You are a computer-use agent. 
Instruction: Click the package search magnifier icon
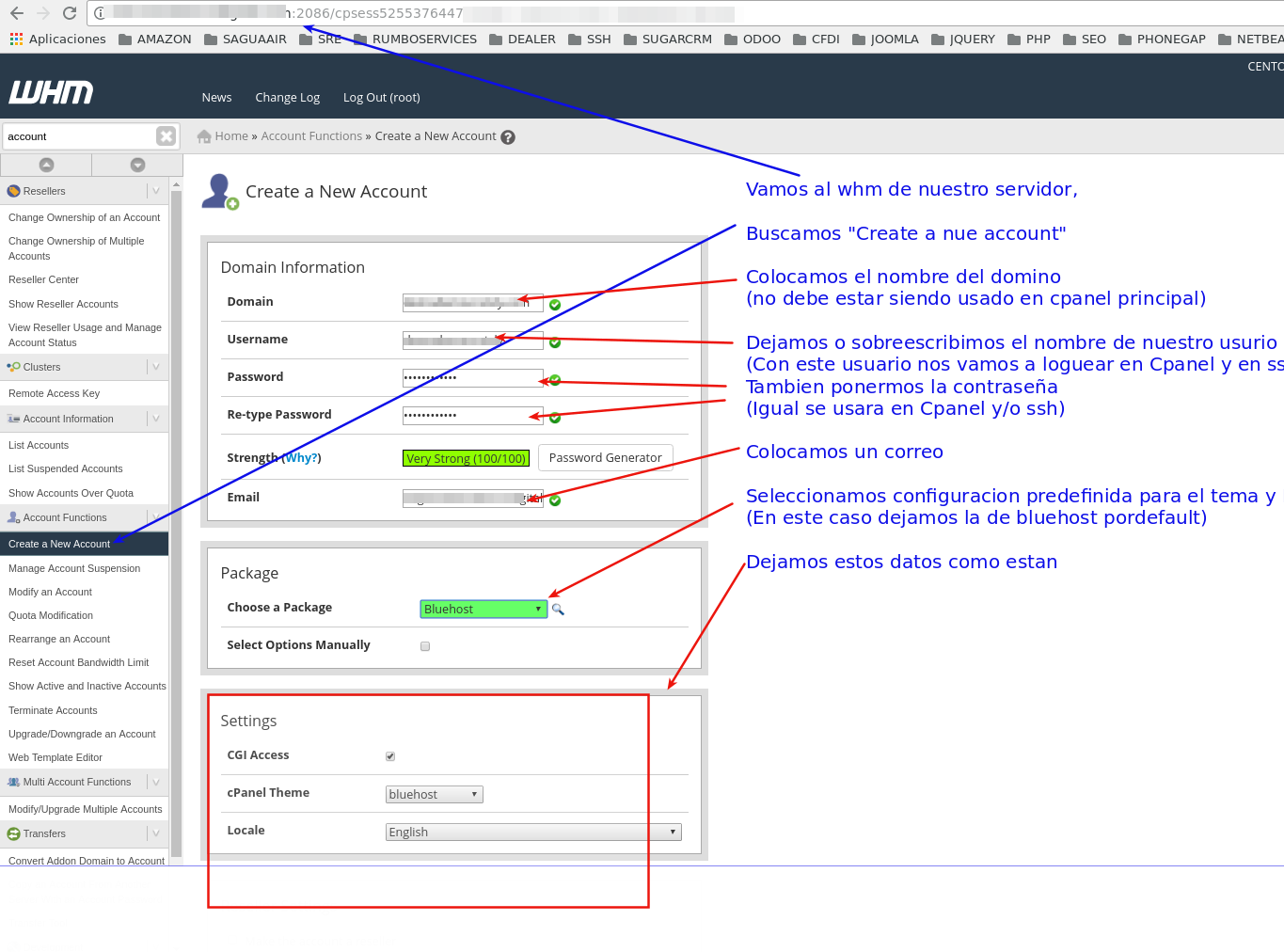coord(558,610)
